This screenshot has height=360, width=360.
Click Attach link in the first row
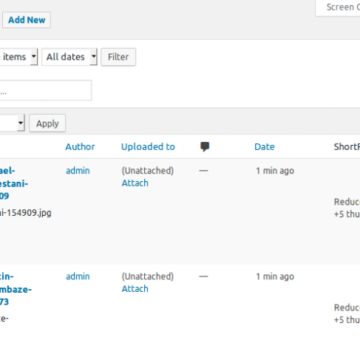pyautogui.click(x=135, y=183)
